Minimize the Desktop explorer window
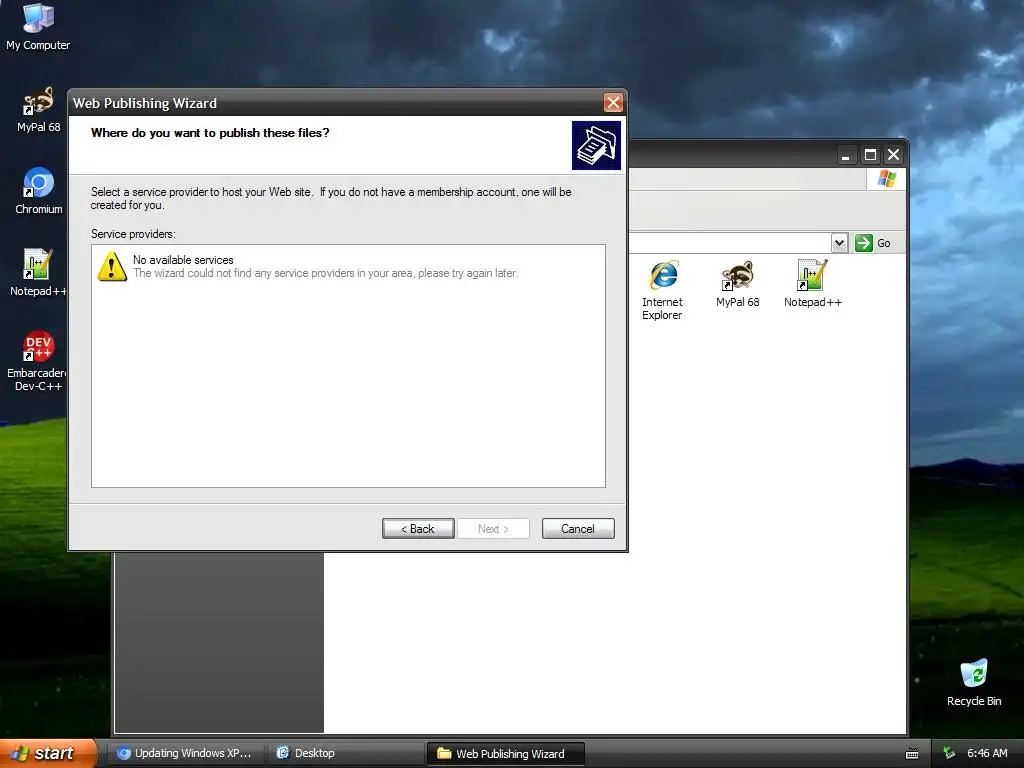The width and height of the screenshot is (1024, 768). [x=845, y=155]
